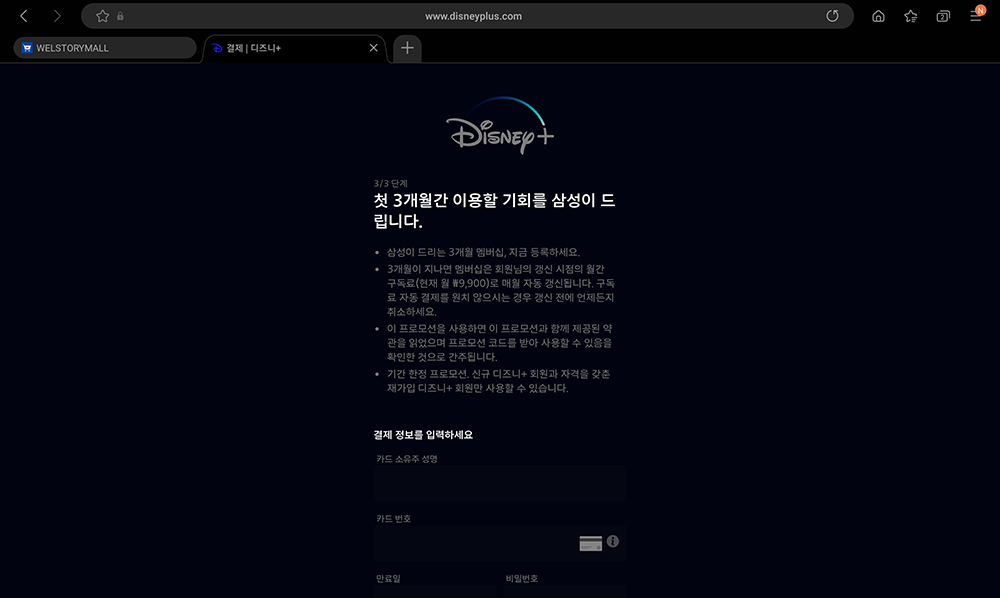Click the credit card icon in card number field

coord(591,543)
